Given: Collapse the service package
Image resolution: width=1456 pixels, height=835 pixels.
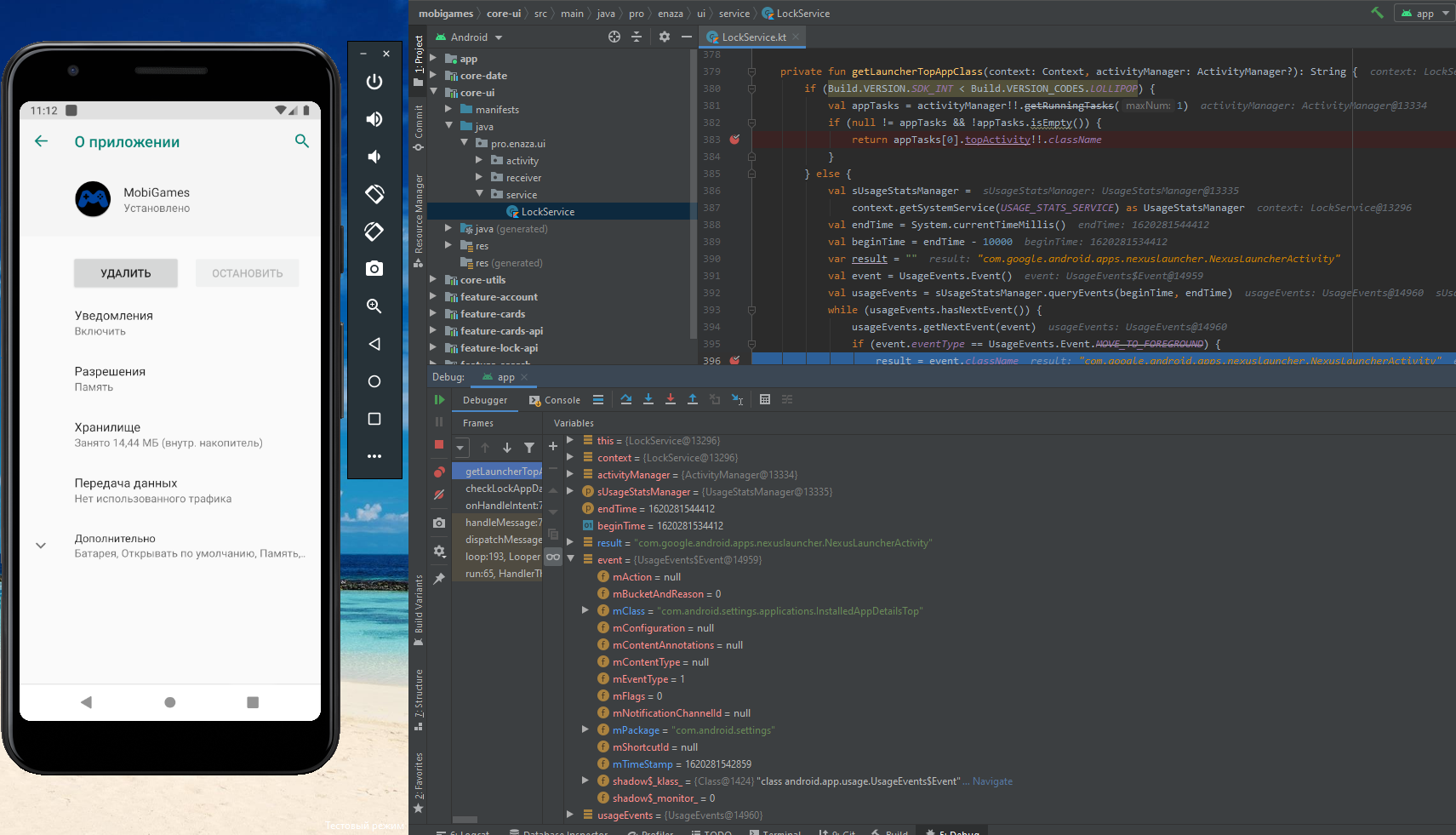Looking at the screenshot, I should 479,194.
